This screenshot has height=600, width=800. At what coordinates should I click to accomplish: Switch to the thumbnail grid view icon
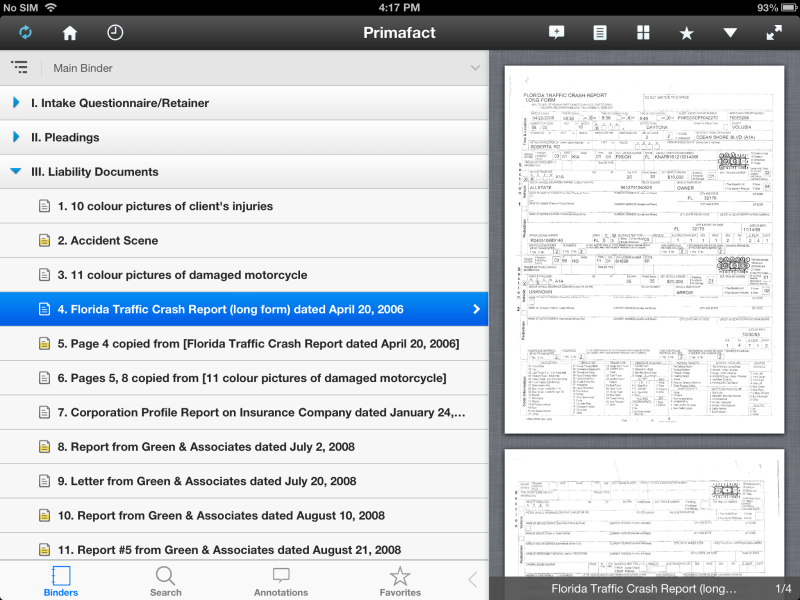(643, 33)
